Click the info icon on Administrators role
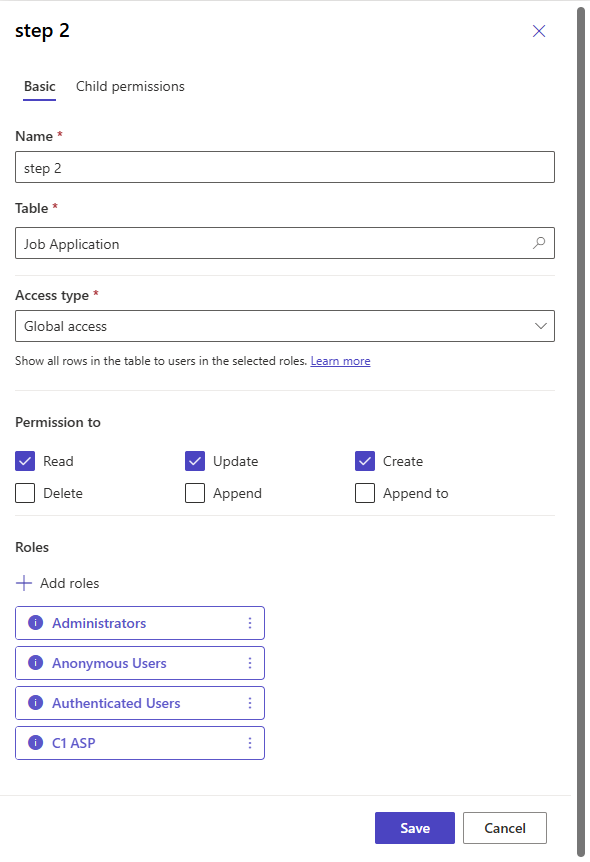 (x=33, y=622)
